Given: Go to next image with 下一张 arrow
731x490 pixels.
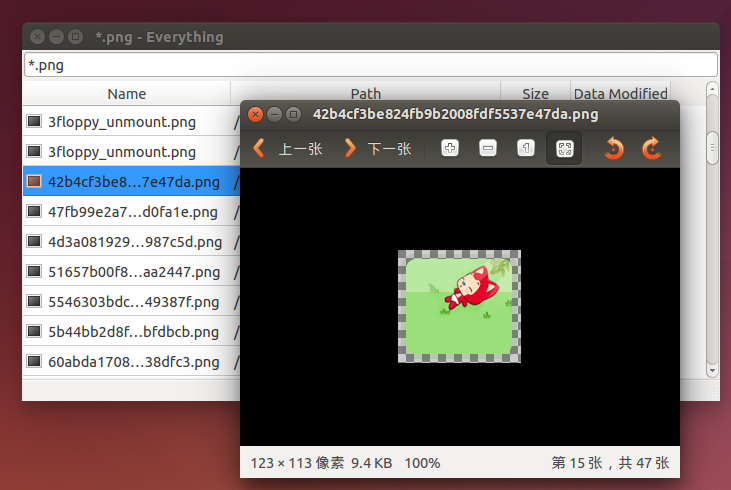Looking at the screenshot, I should [350, 149].
